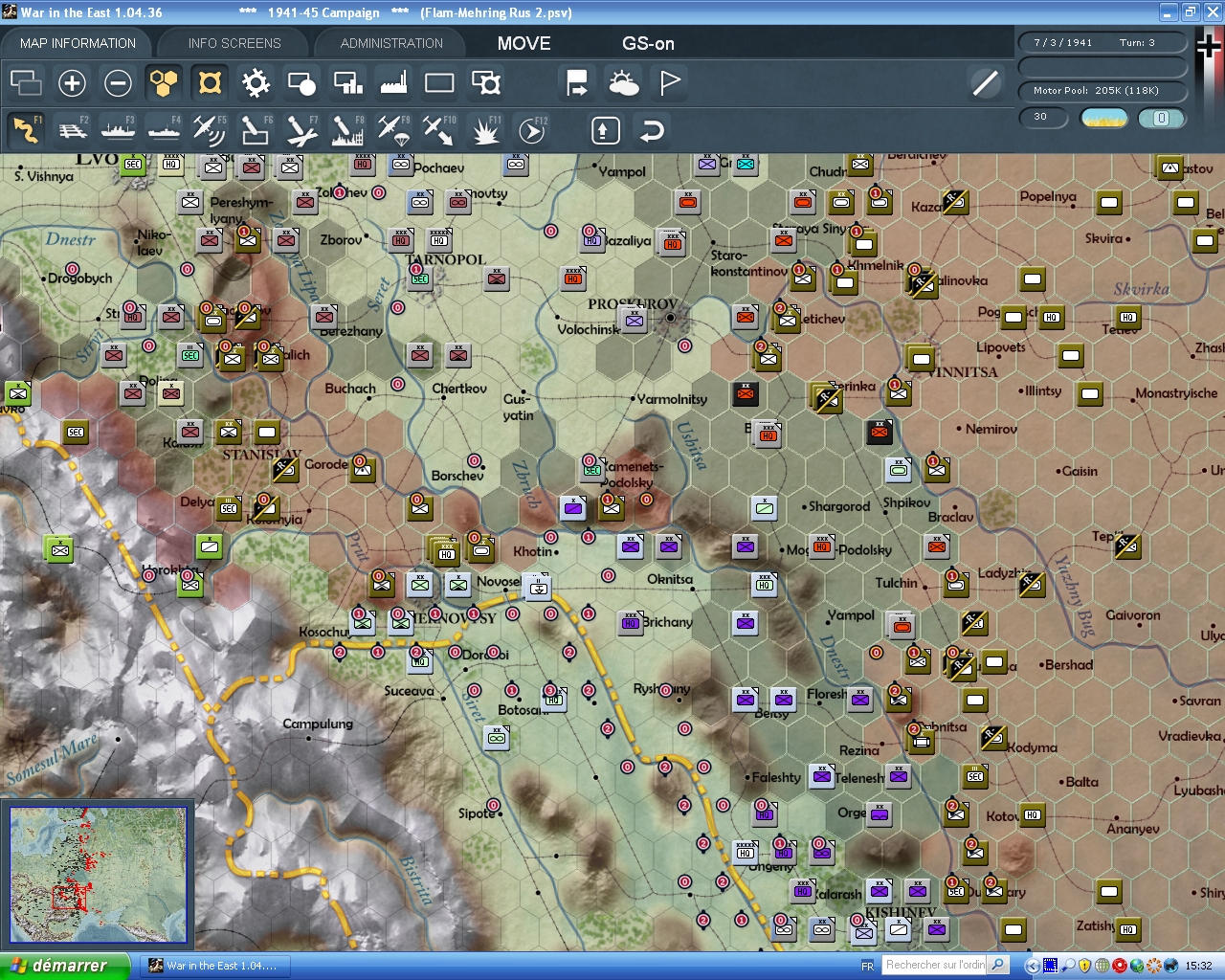Select the F9 air transport mode
This screenshot has height=980, width=1225.
(393, 129)
